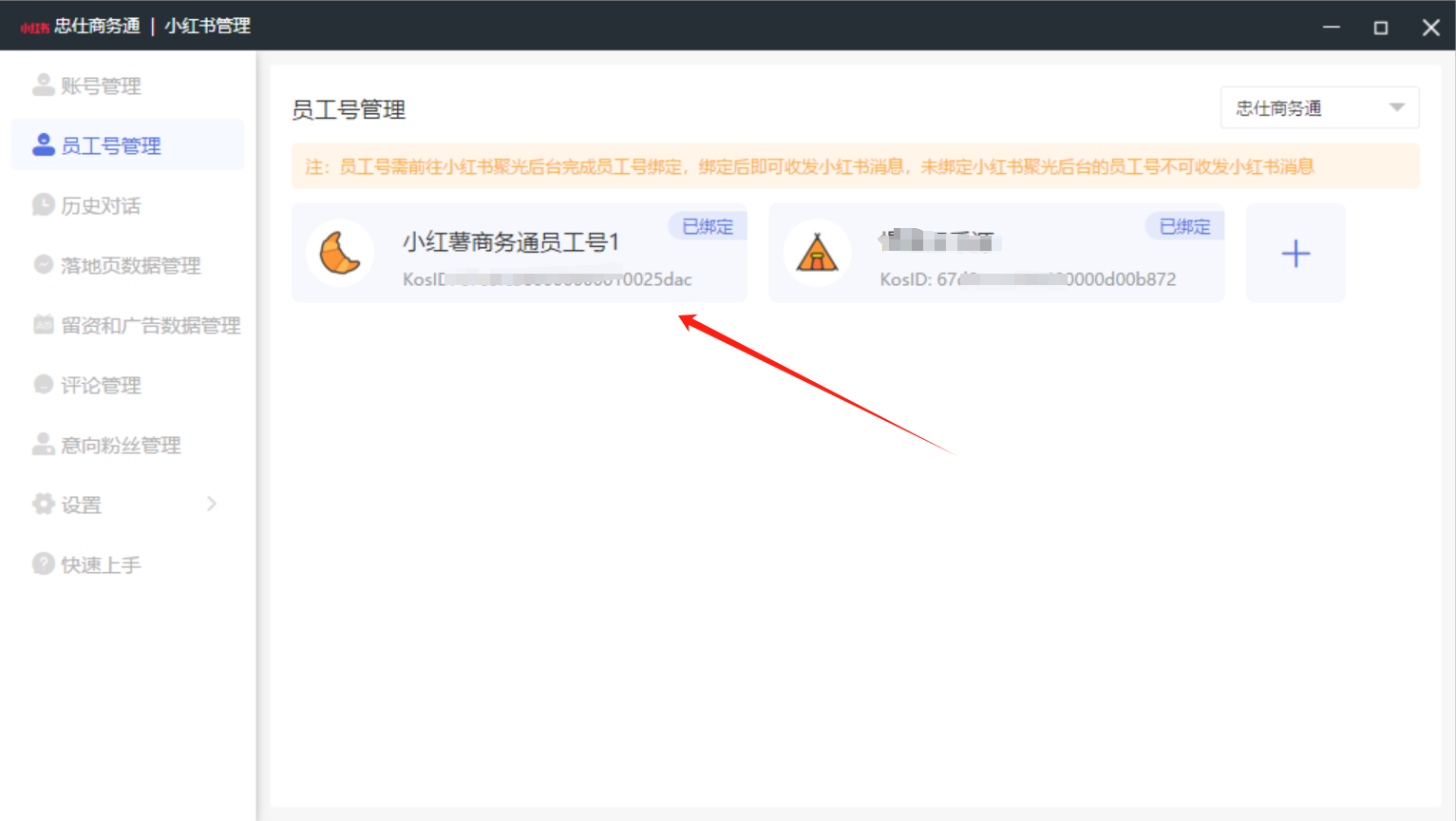Click KosID ending 0025dac
This screenshot has width=1456, height=821.
click(x=547, y=279)
